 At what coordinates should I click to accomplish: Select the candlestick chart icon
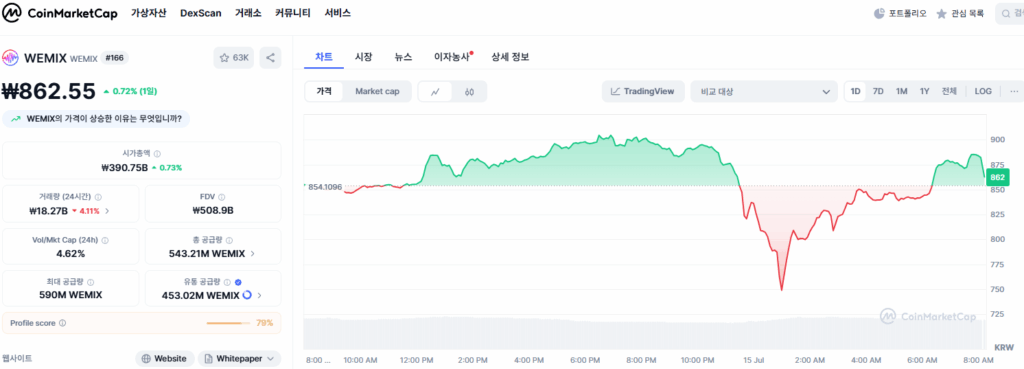(469, 91)
